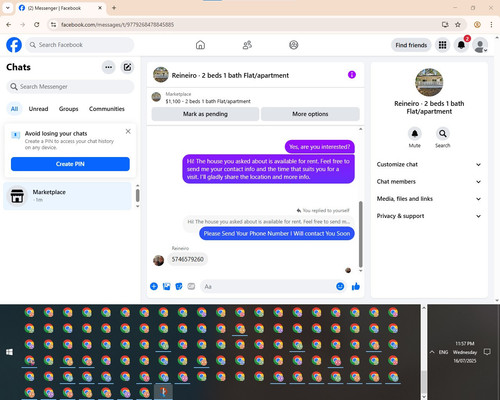Search in conversation magnifier icon
Image resolution: width=500 pixels, height=400 pixels.
coord(443,134)
